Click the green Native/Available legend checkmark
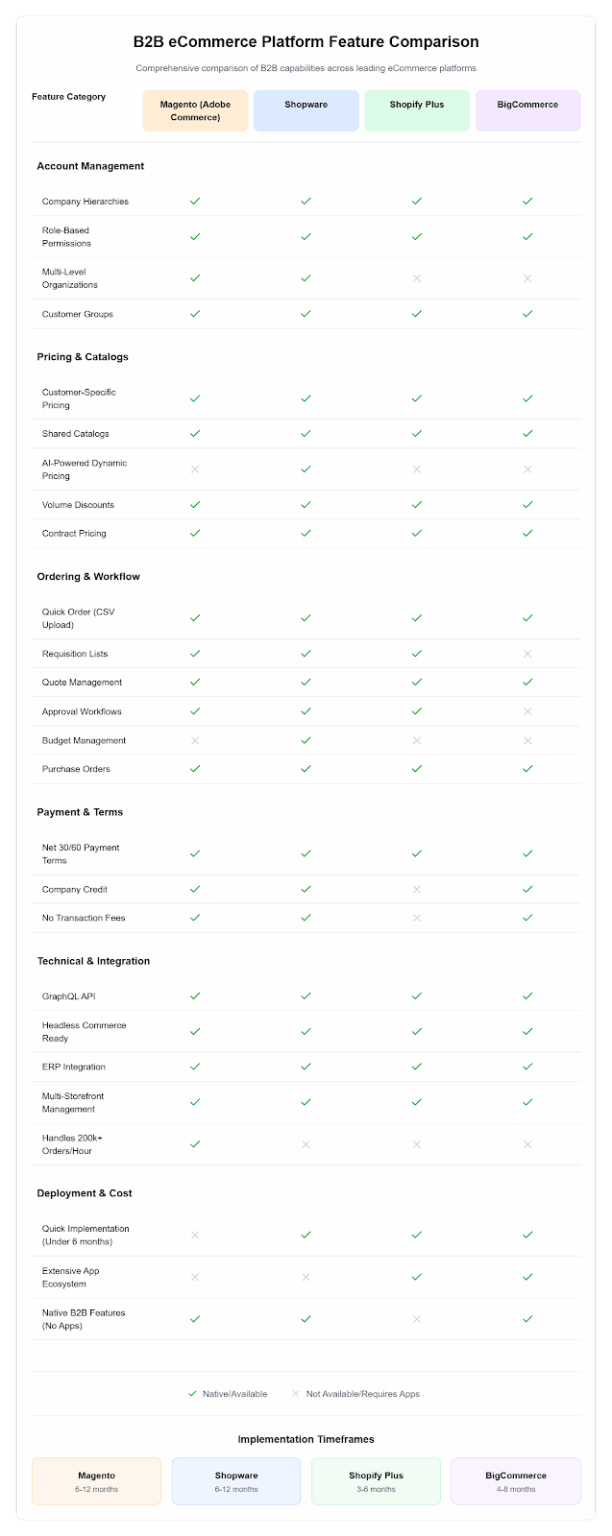The width and height of the screenshot is (612, 1536). click(193, 1394)
